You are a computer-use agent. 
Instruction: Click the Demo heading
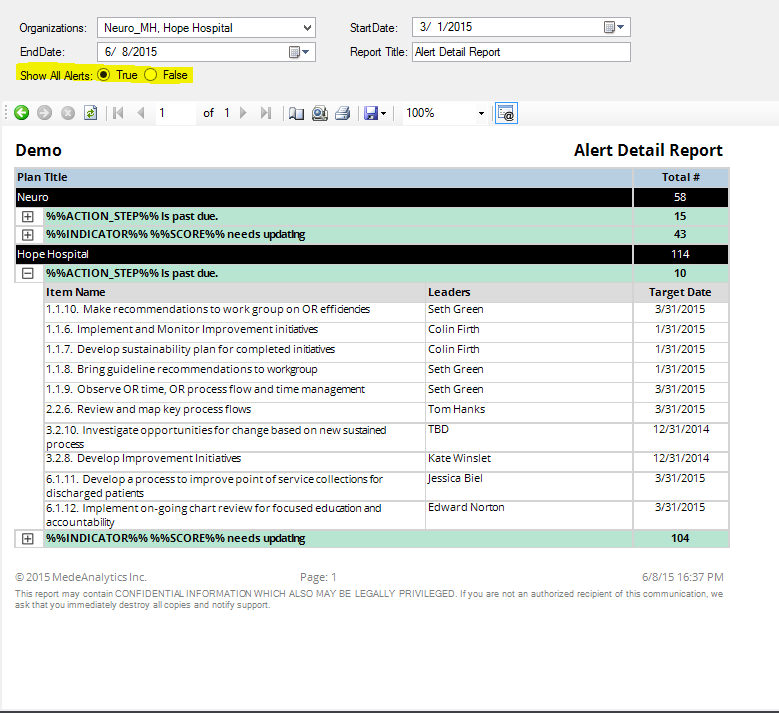[38, 150]
